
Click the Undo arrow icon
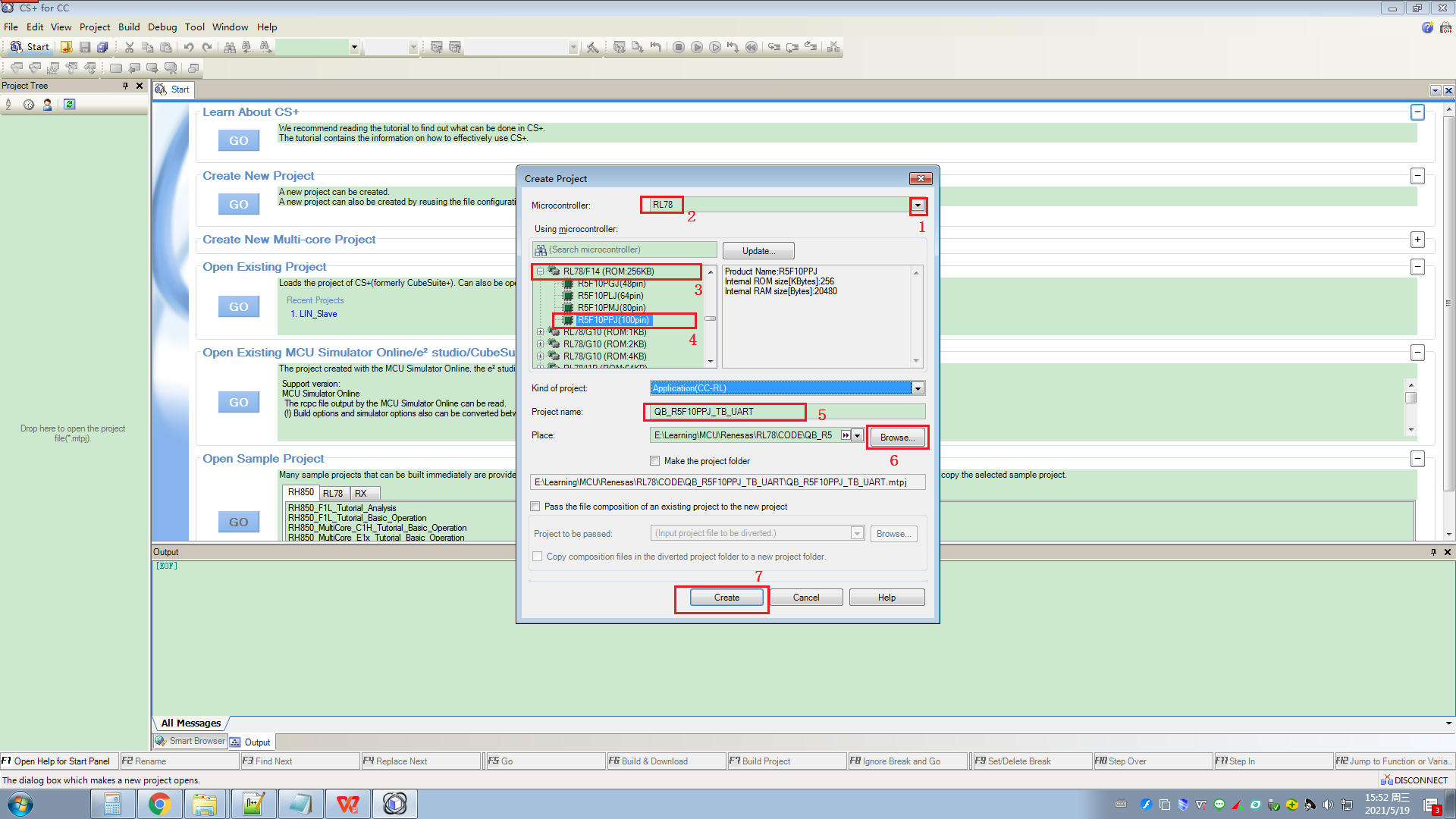(x=189, y=47)
